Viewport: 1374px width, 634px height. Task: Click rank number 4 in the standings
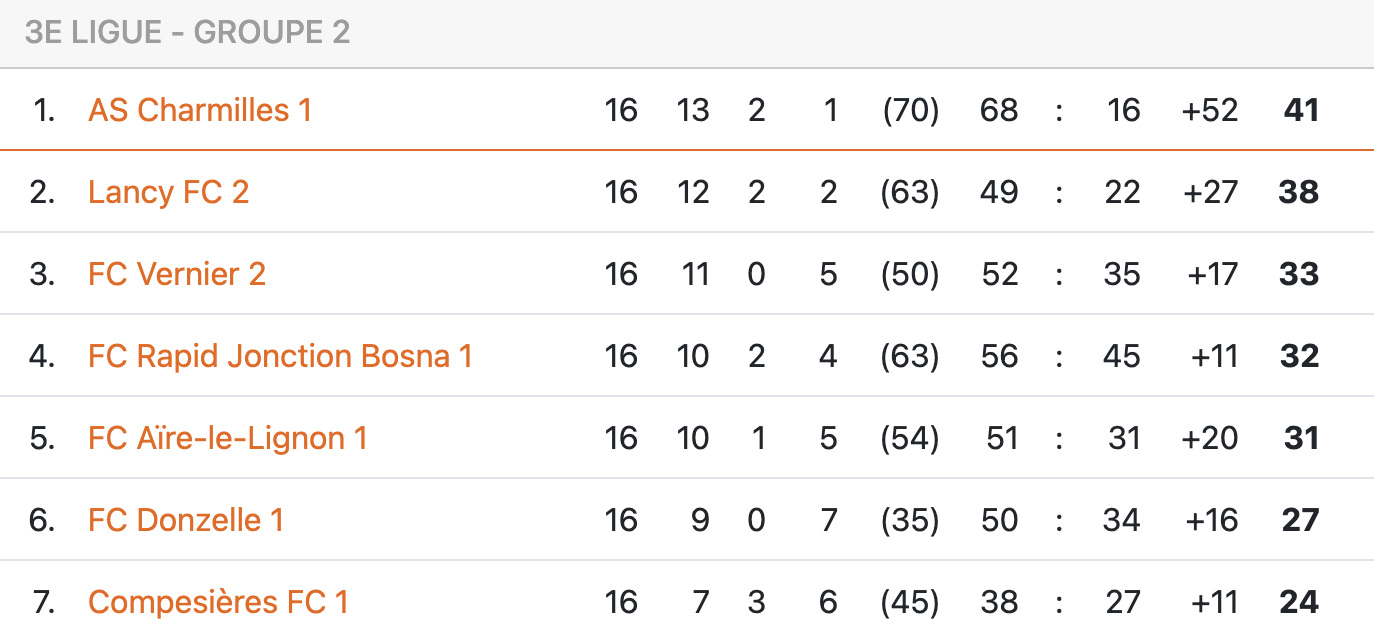pyautogui.click(x=42, y=356)
